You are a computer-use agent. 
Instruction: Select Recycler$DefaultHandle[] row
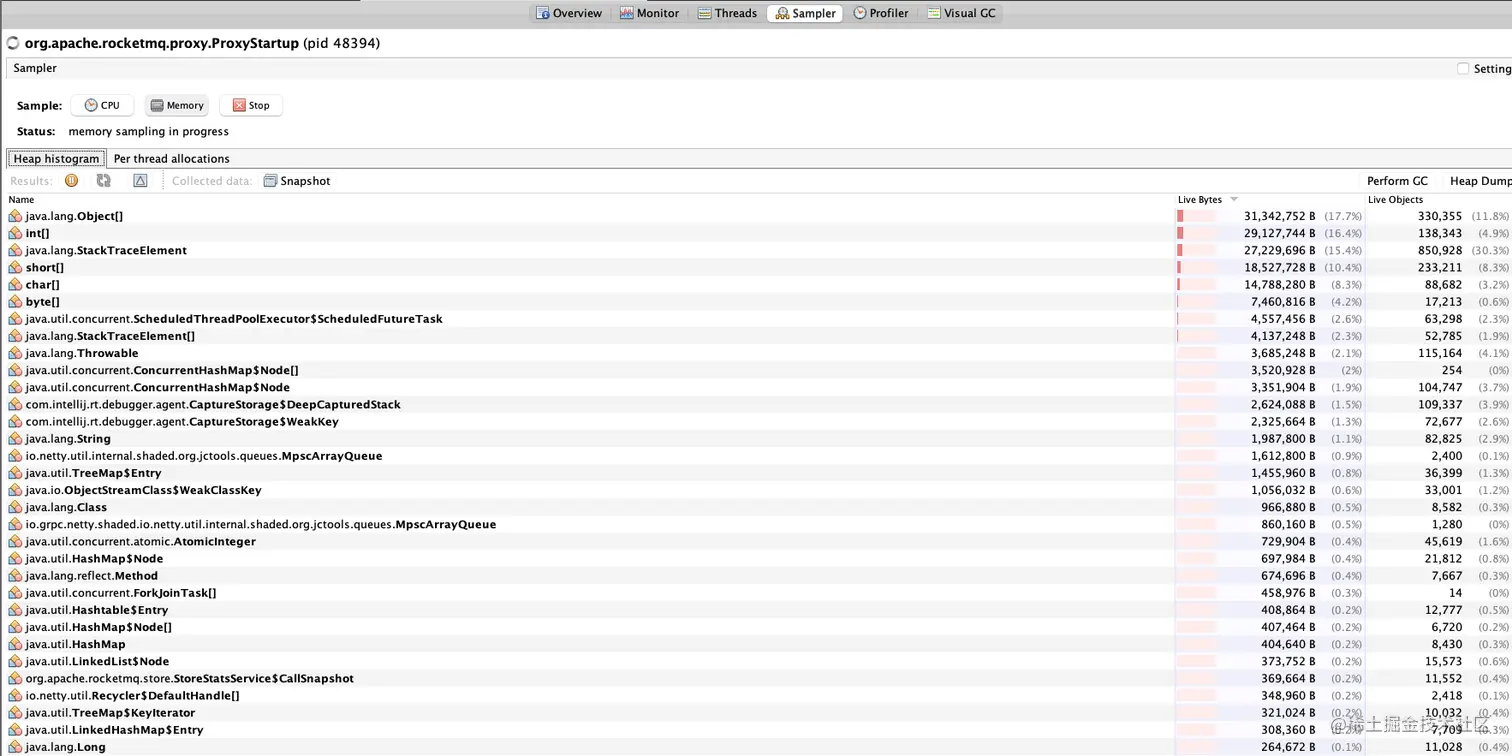pyautogui.click(x=132, y=696)
